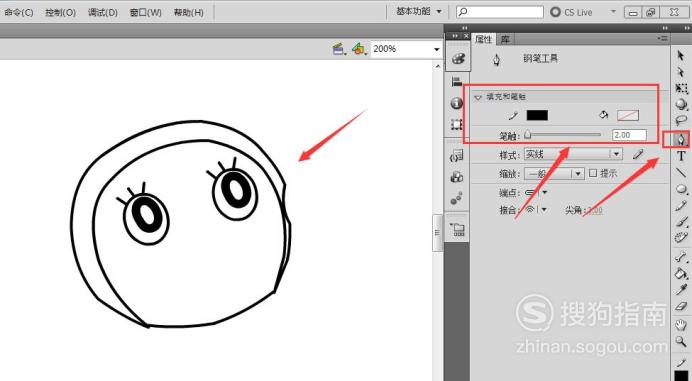Open the Project panel icon
Viewport: 692px width, 381px height.
[457, 229]
